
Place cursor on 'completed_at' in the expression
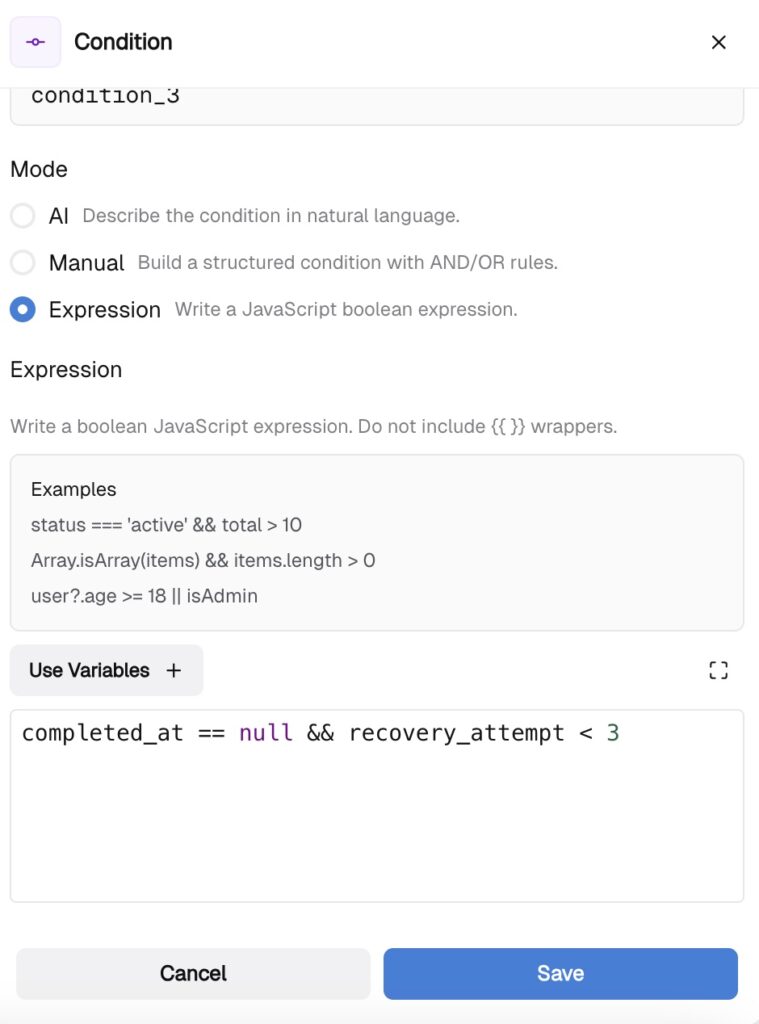[x=102, y=733]
